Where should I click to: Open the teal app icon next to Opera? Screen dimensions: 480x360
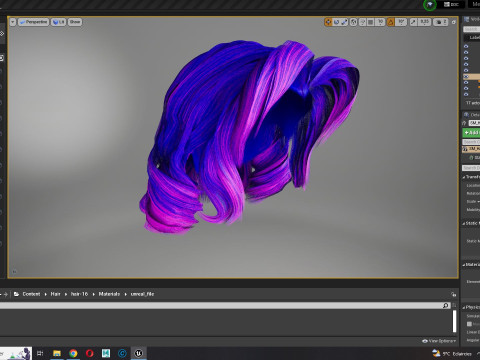coord(106,353)
